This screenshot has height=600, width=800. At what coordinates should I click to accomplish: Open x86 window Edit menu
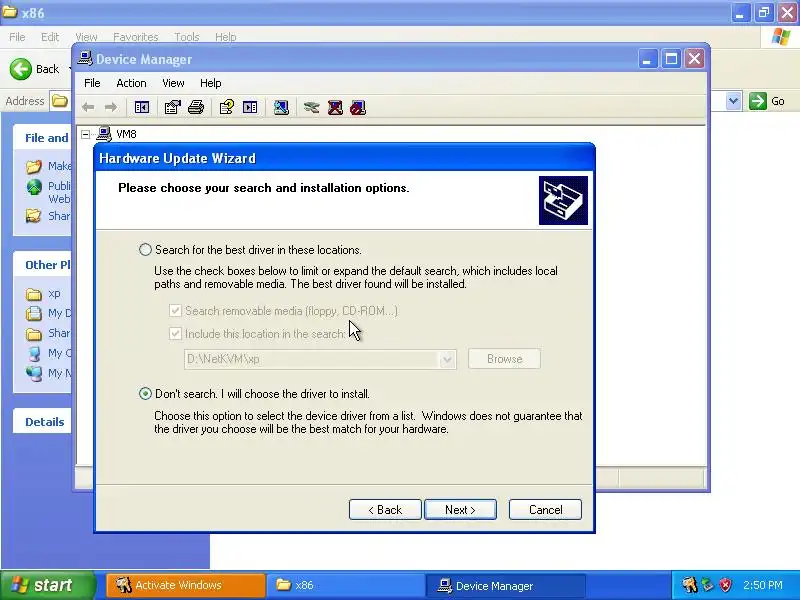pyautogui.click(x=49, y=37)
